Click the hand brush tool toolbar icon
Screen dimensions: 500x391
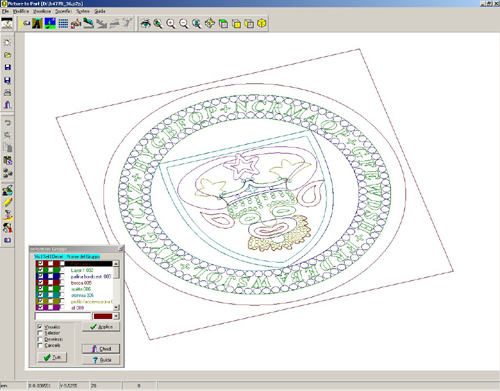76,23
